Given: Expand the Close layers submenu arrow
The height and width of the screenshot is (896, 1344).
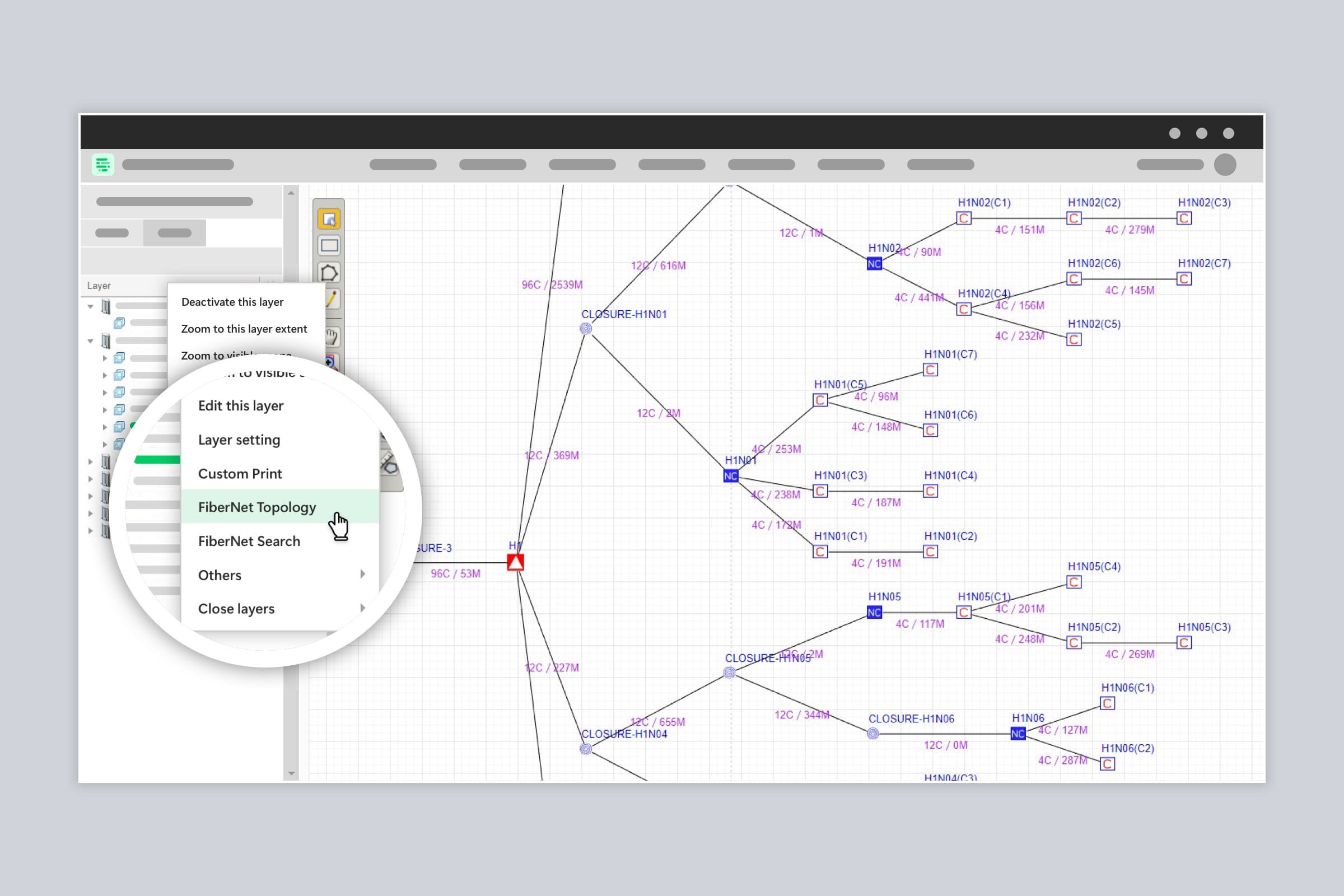Looking at the screenshot, I should click(362, 609).
